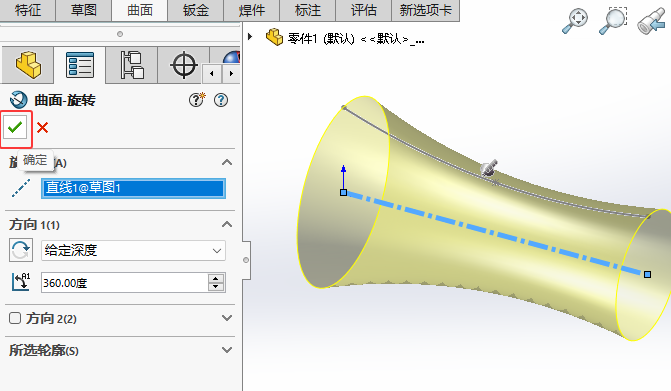The image size is (671, 391).
Task: Open the FeatureManager design tree icon tab
Action: (28, 65)
